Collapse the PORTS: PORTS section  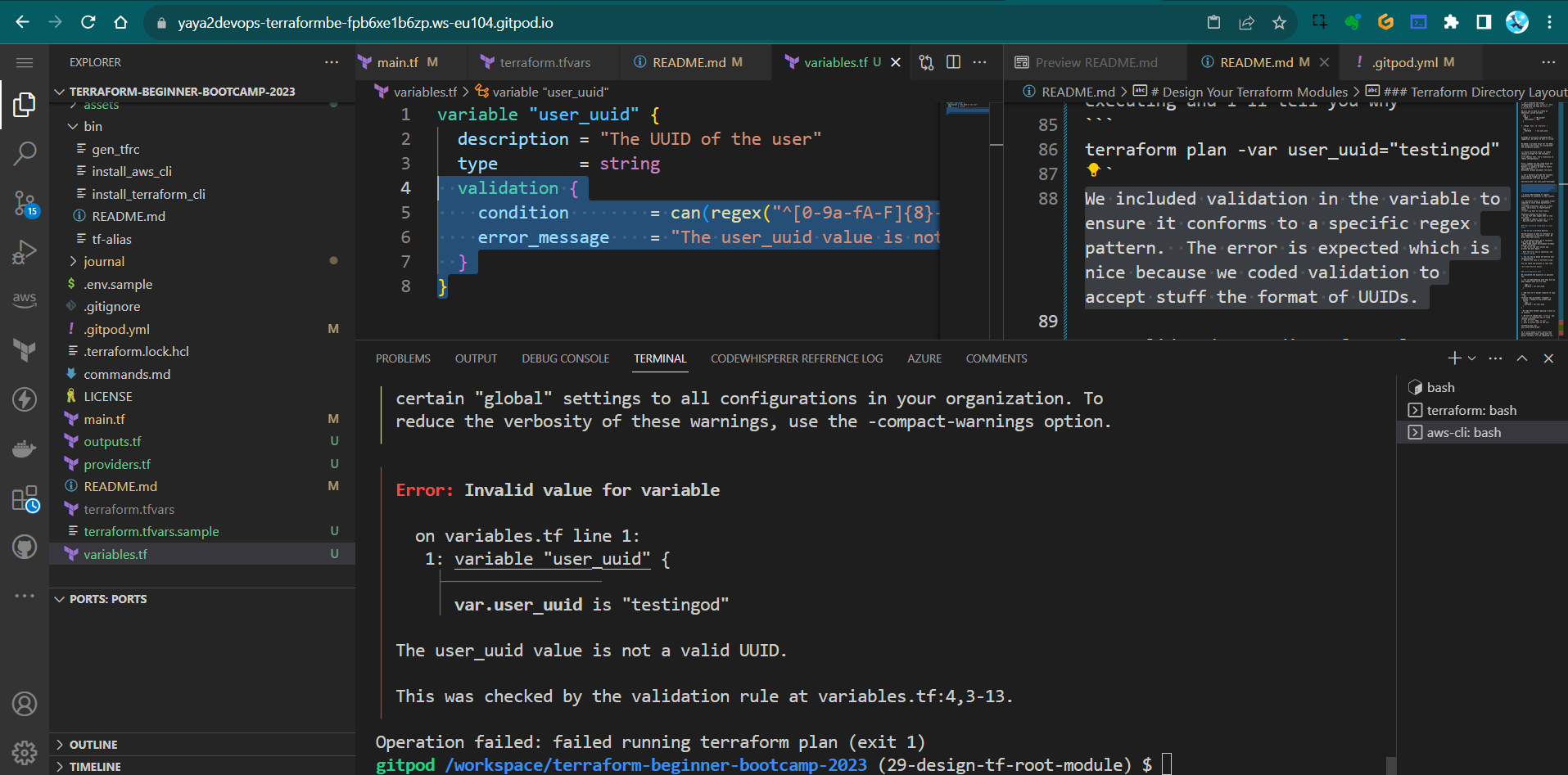point(107,599)
